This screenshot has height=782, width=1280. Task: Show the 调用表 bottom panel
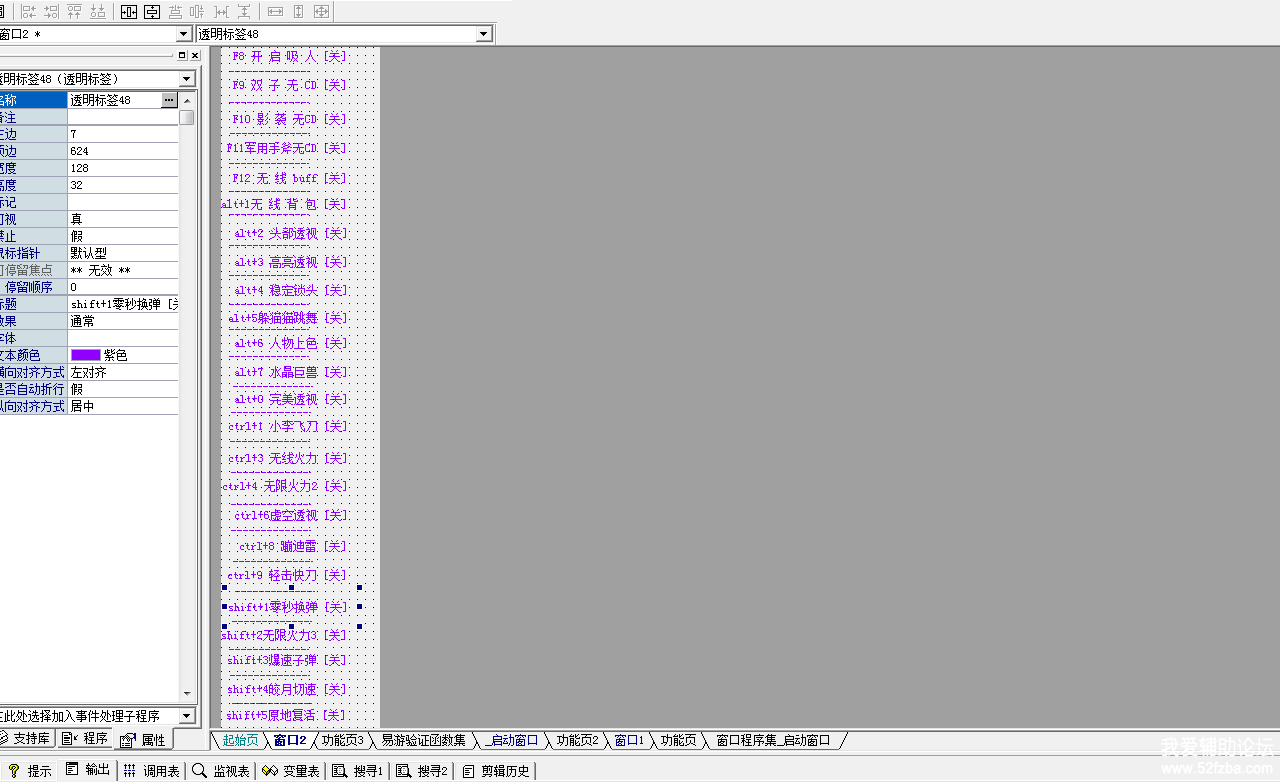click(x=152, y=770)
